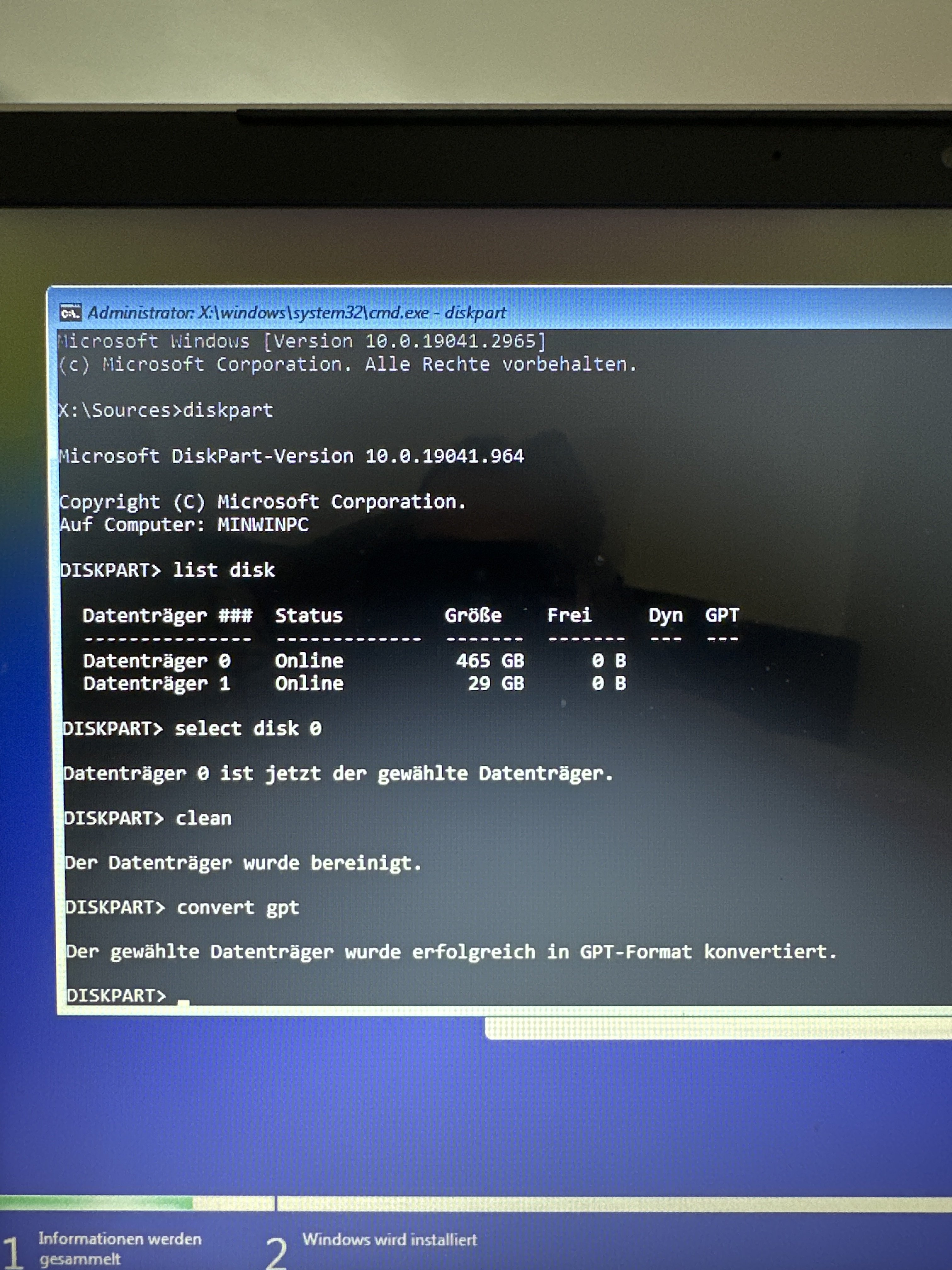Click the GPT-Format konvertiert success message
Image resolution: width=952 pixels, height=1270 pixels.
click(451, 952)
